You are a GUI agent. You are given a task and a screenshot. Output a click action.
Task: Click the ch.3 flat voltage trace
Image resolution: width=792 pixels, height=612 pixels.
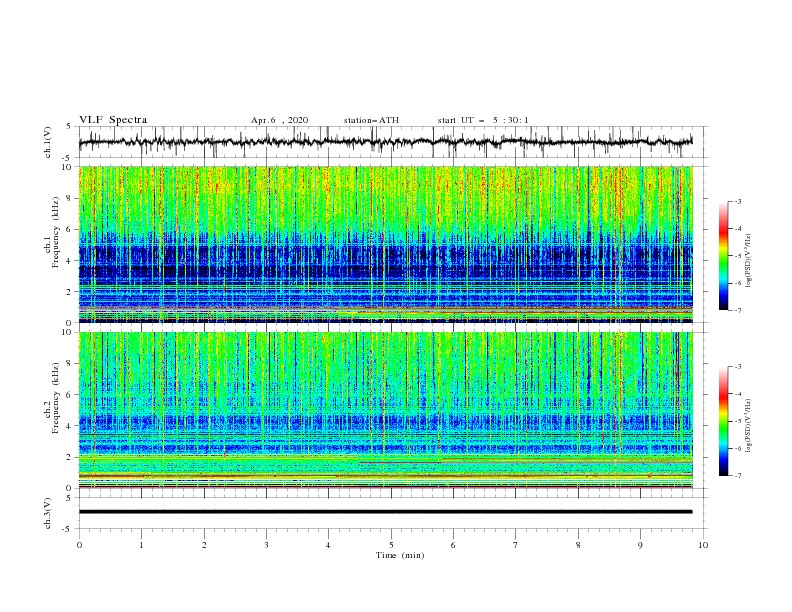pos(385,512)
